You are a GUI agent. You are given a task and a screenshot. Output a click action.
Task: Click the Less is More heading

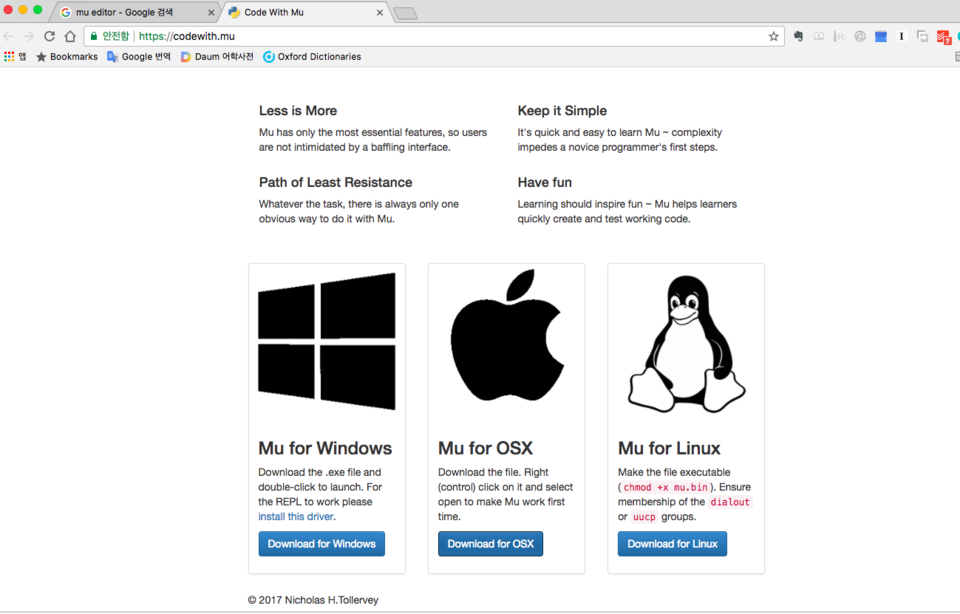(x=298, y=111)
